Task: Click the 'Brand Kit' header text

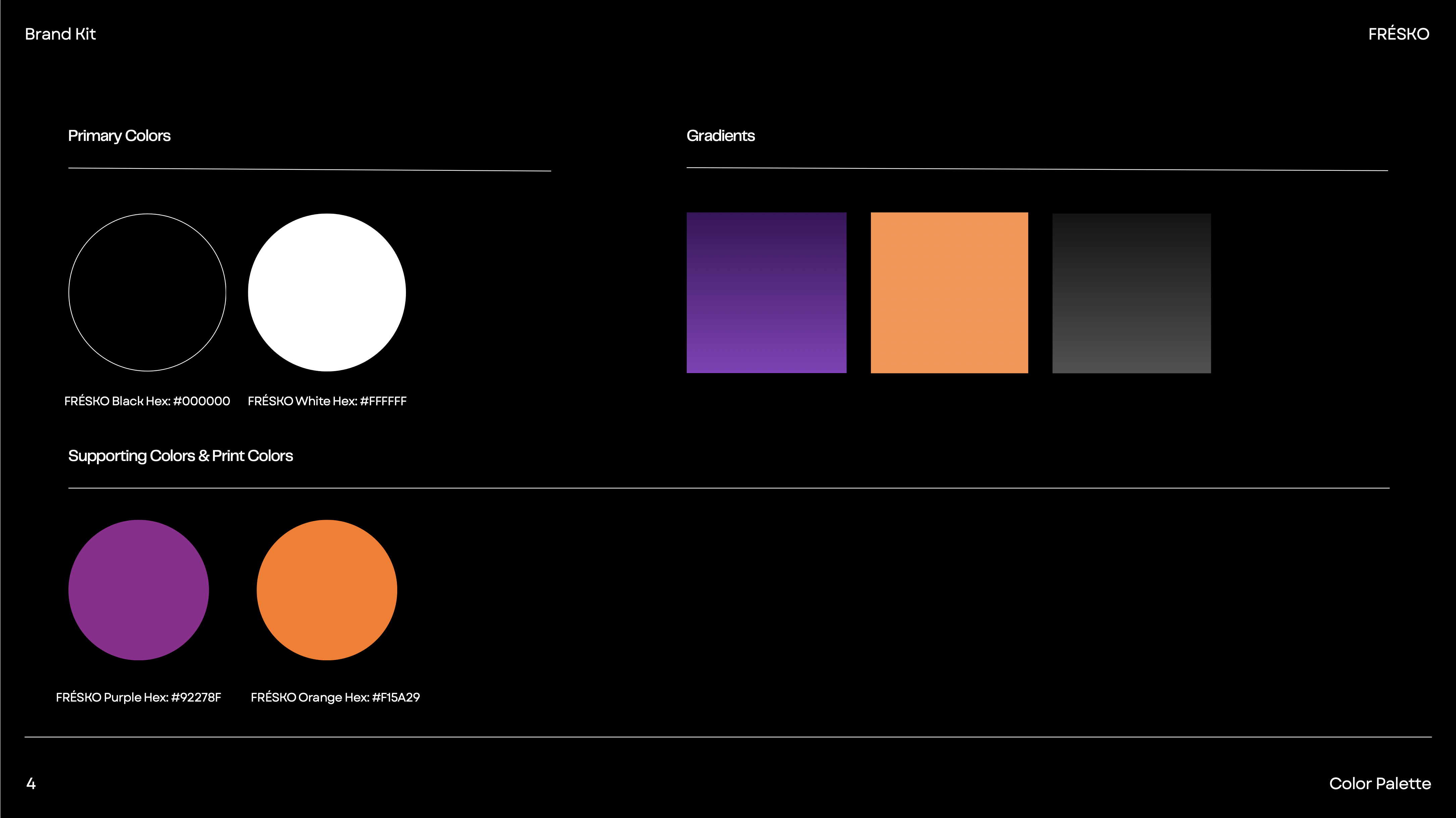Action: 60,34
